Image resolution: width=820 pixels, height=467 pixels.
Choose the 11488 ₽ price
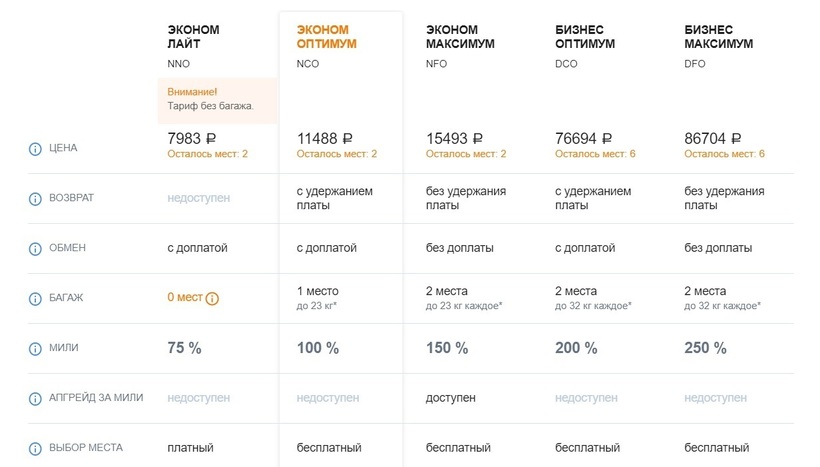click(328, 139)
